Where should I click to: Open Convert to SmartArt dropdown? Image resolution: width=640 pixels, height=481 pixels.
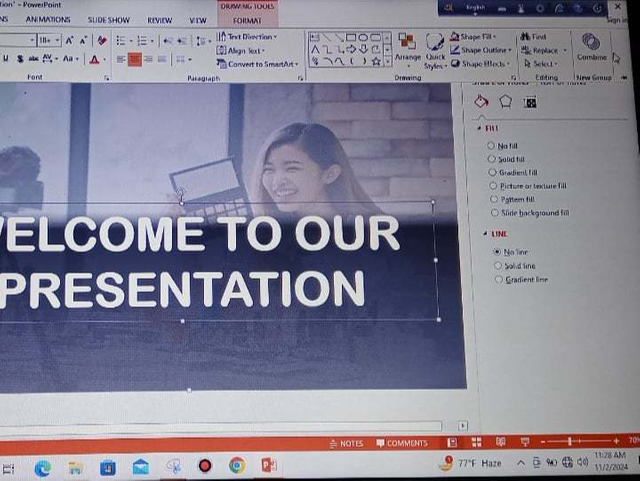tap(258, 64)
